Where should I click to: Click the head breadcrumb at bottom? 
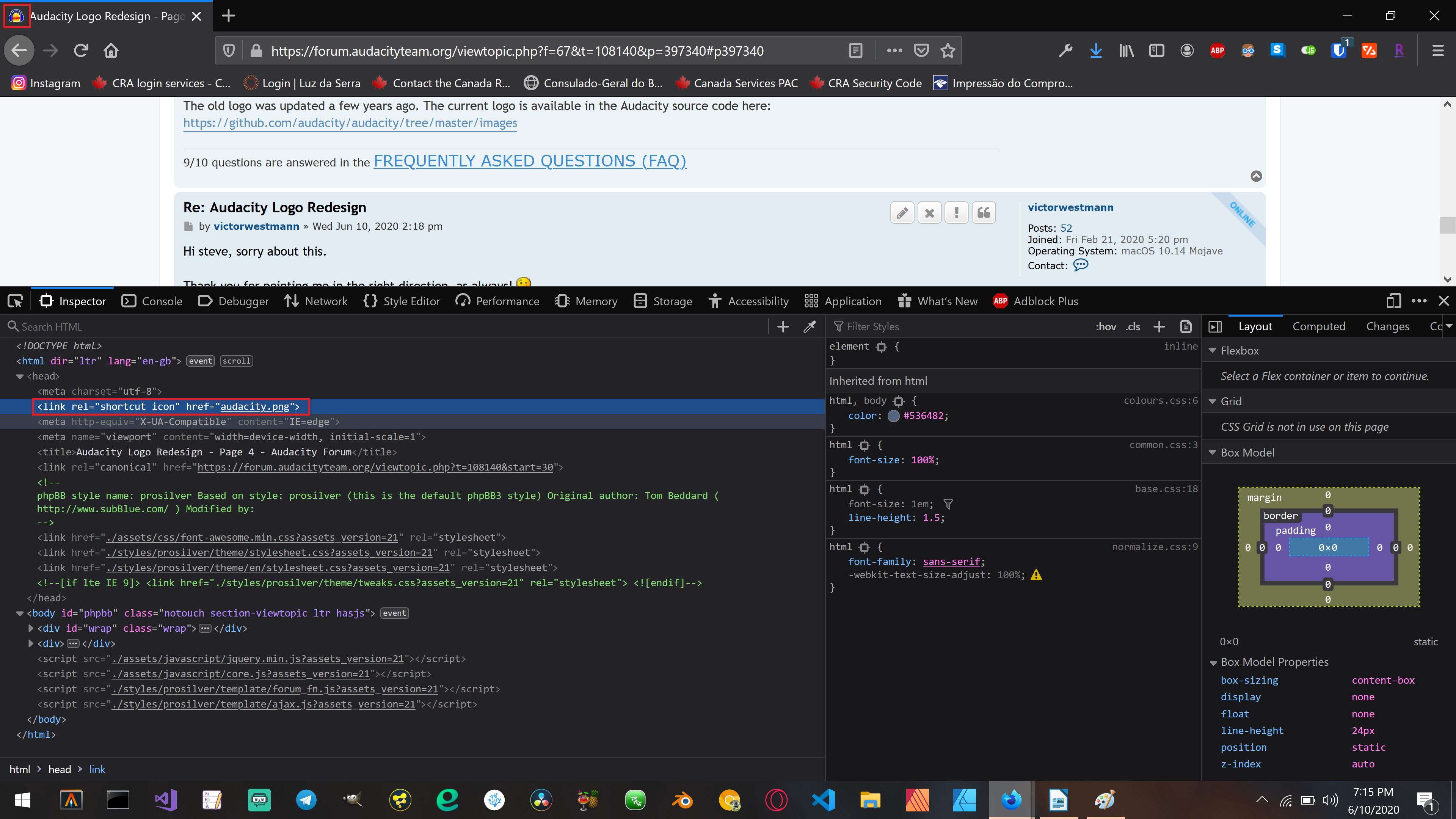tap(60, 770)
